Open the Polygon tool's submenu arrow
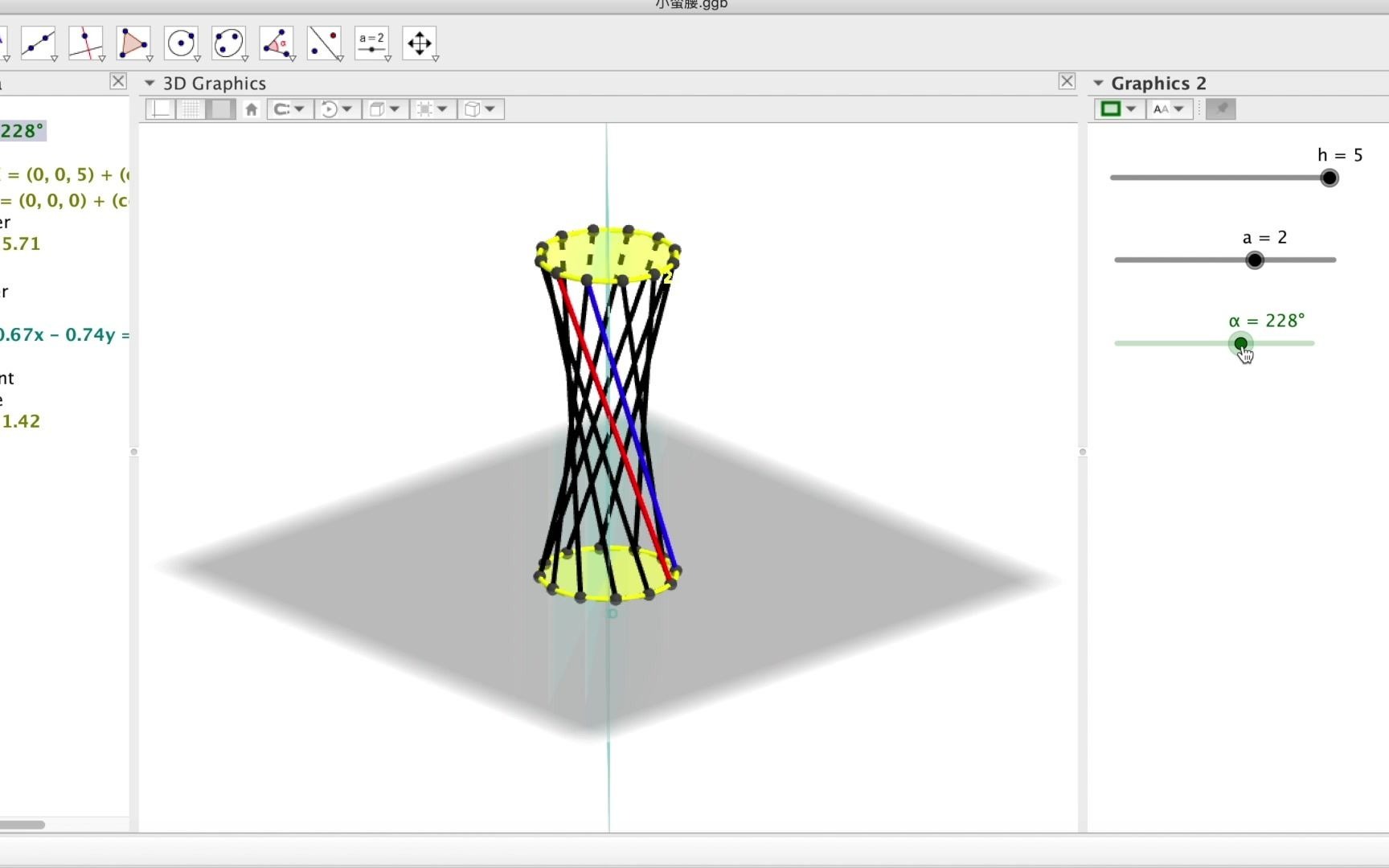 [x=150, y=59]
